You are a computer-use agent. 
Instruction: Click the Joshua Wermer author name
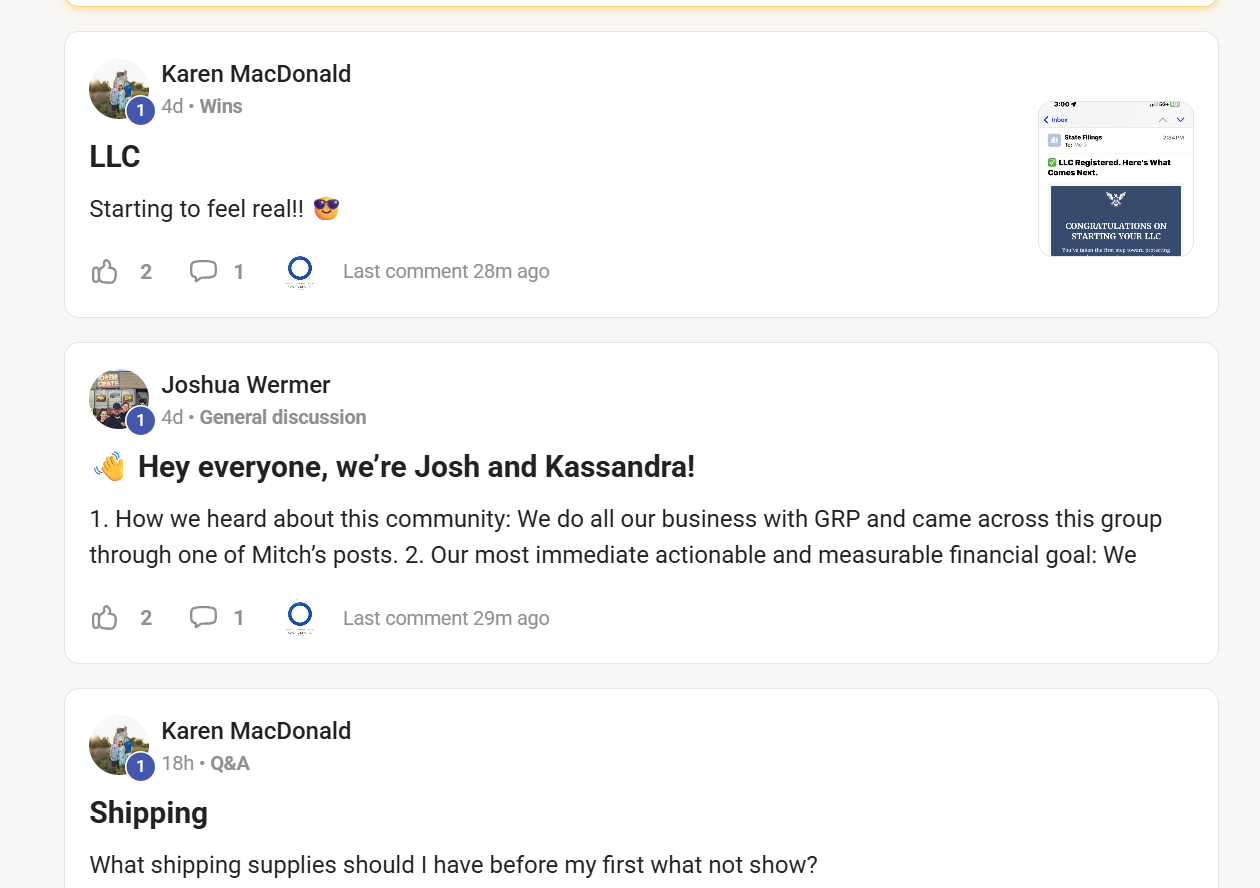tap(246, 385)
